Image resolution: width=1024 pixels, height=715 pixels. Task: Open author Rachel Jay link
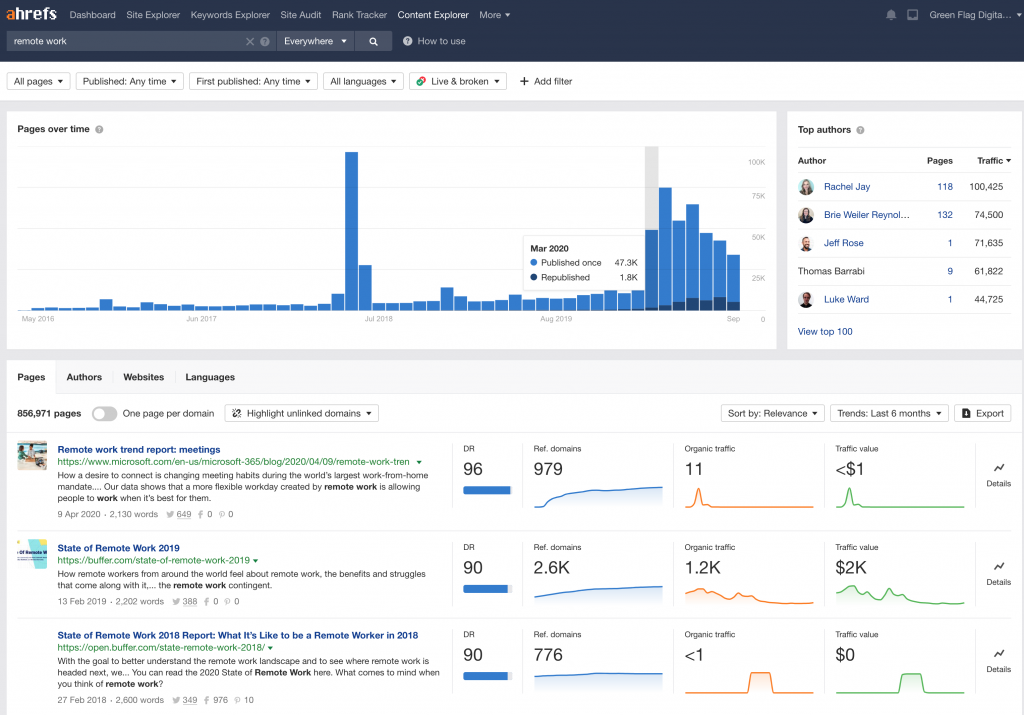pyautogui.click(x=847, y=187)
